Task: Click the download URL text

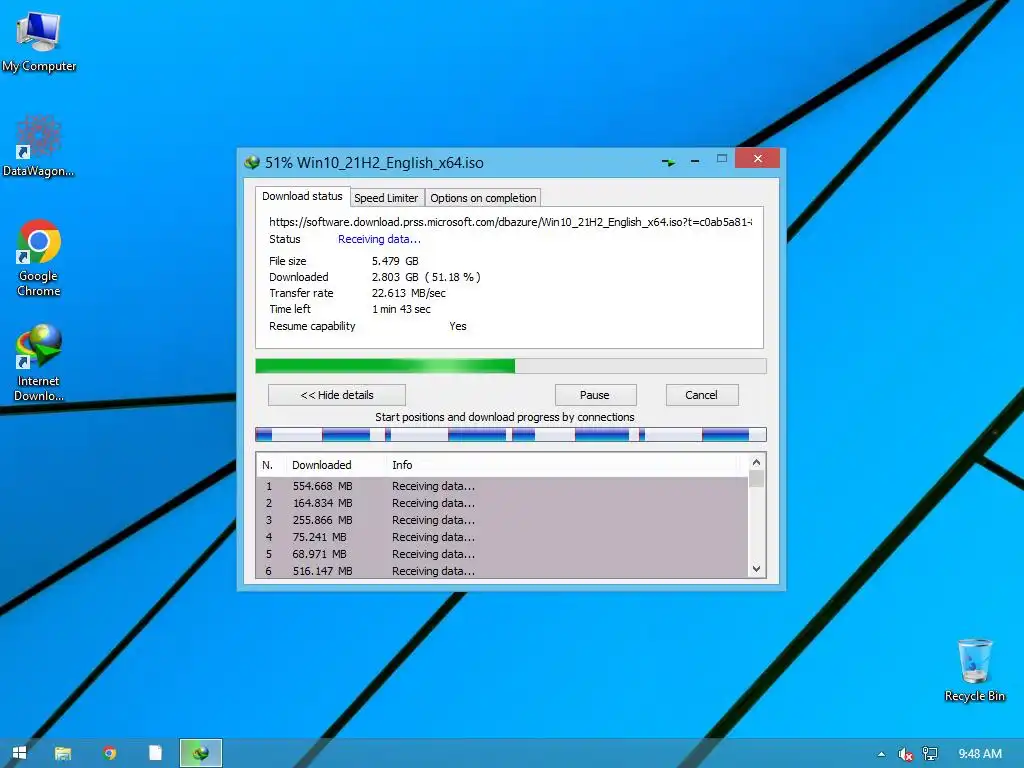Action: point(511,222)
